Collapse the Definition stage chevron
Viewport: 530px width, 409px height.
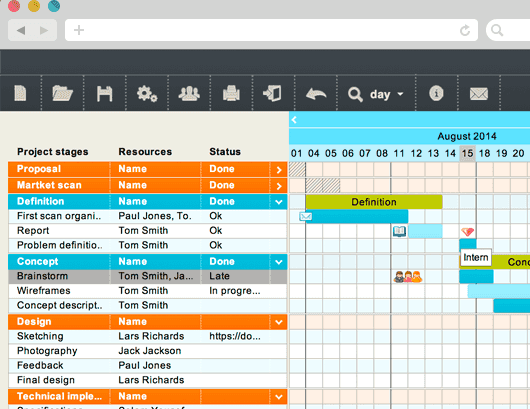279,202
